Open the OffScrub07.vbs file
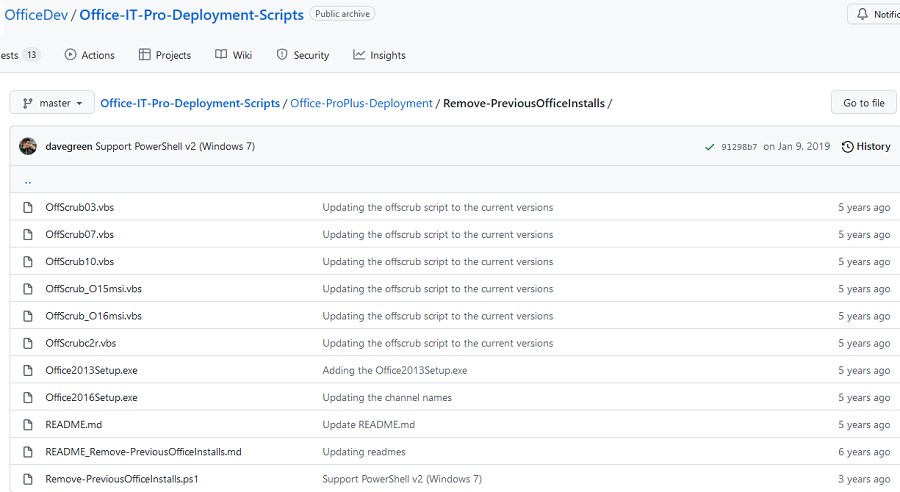The image size is (900, 492). point(79,234)
